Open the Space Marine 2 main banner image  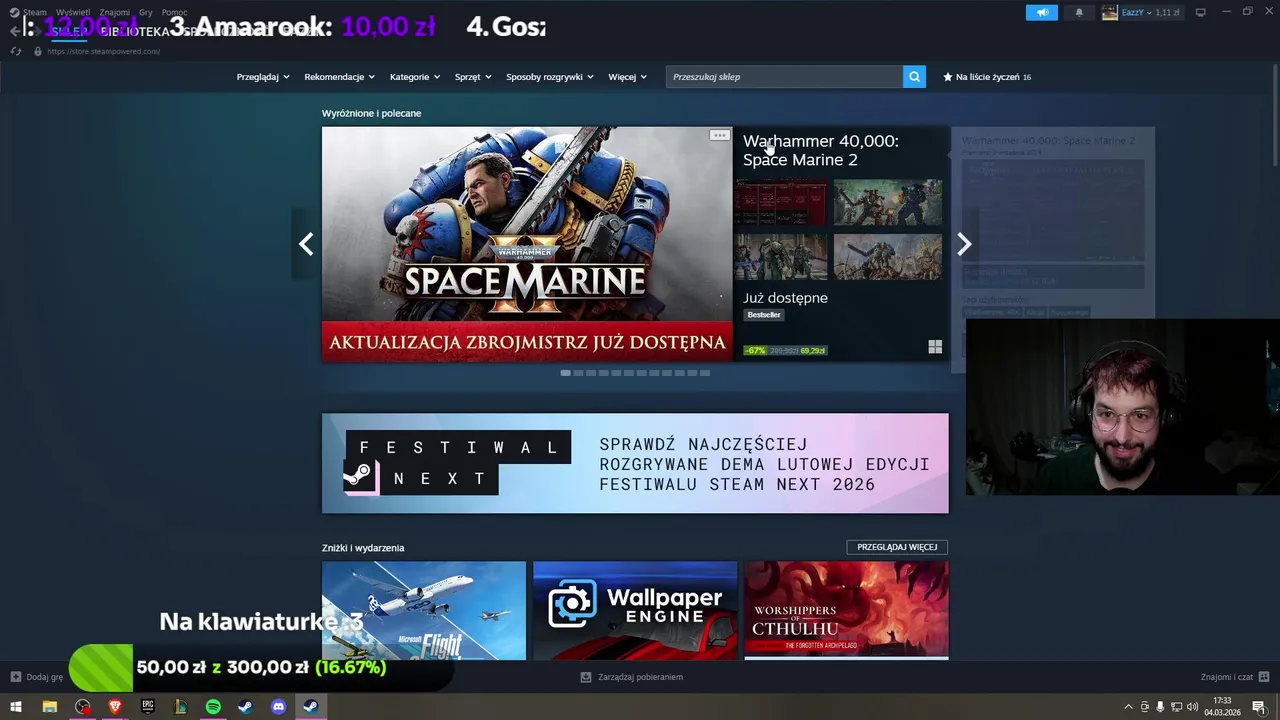[x=527, y=244]
